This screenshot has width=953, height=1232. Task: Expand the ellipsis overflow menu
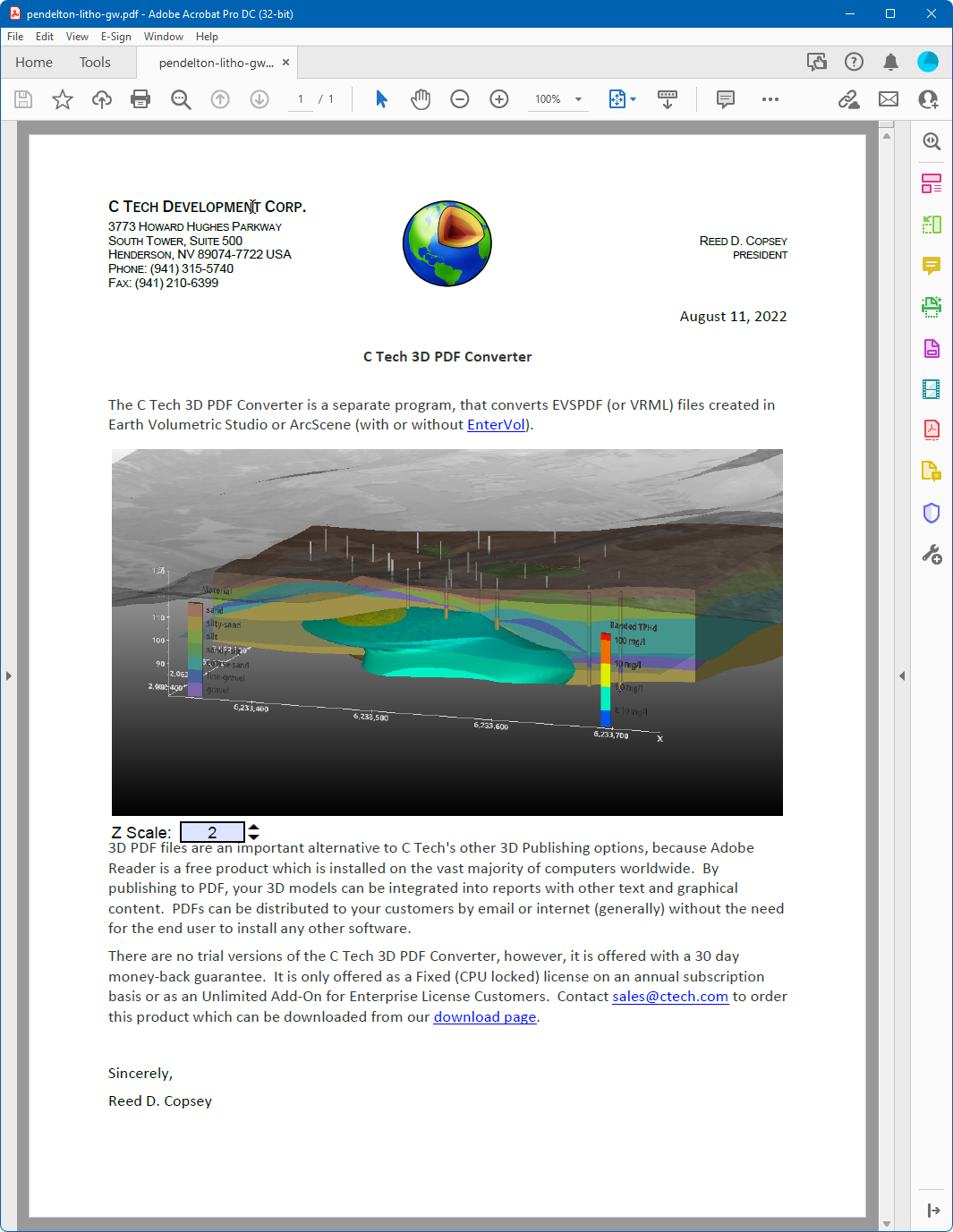[770, 99]
